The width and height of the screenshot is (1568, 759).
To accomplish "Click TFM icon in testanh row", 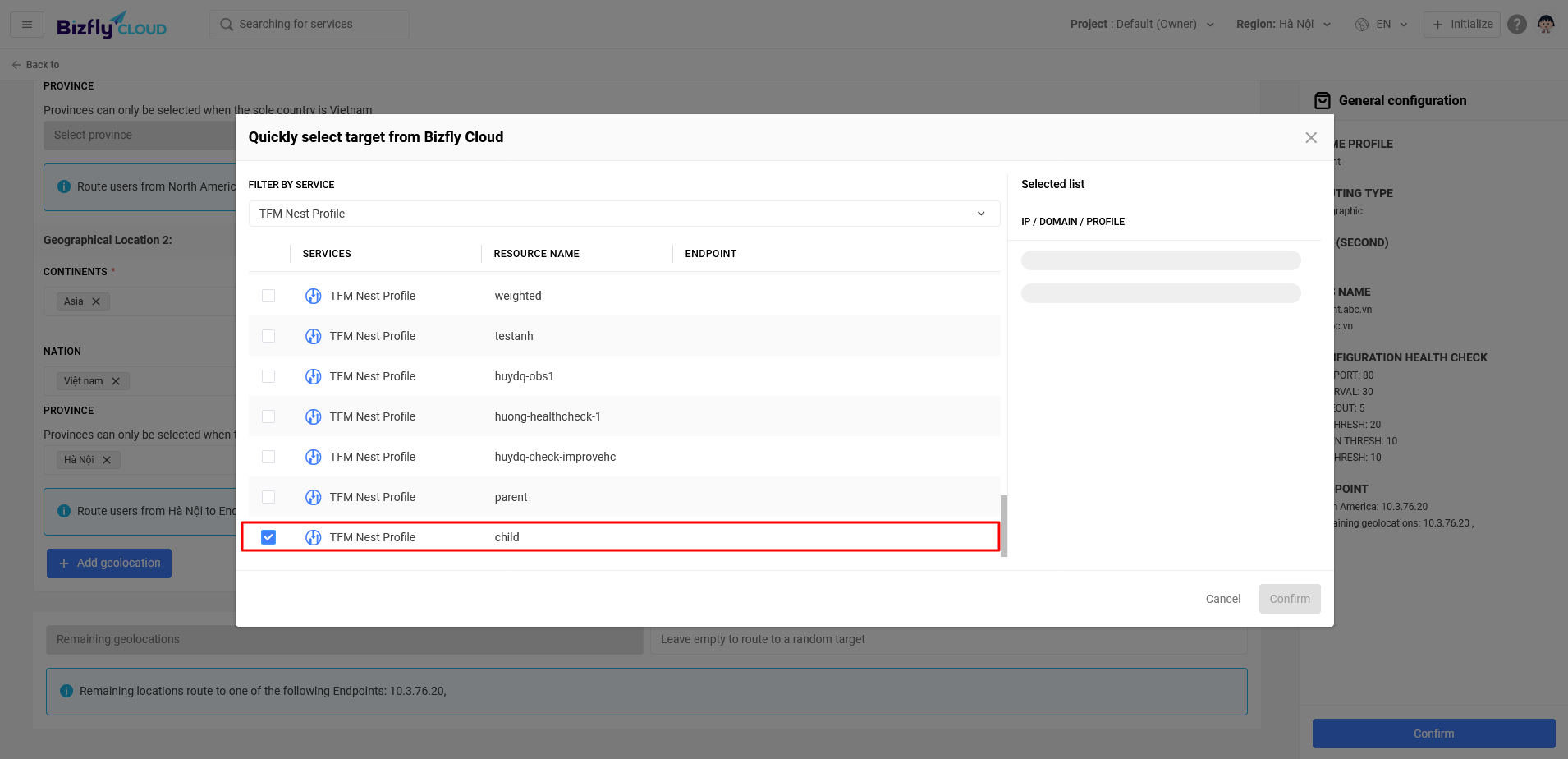I will (x=314, y=336).
